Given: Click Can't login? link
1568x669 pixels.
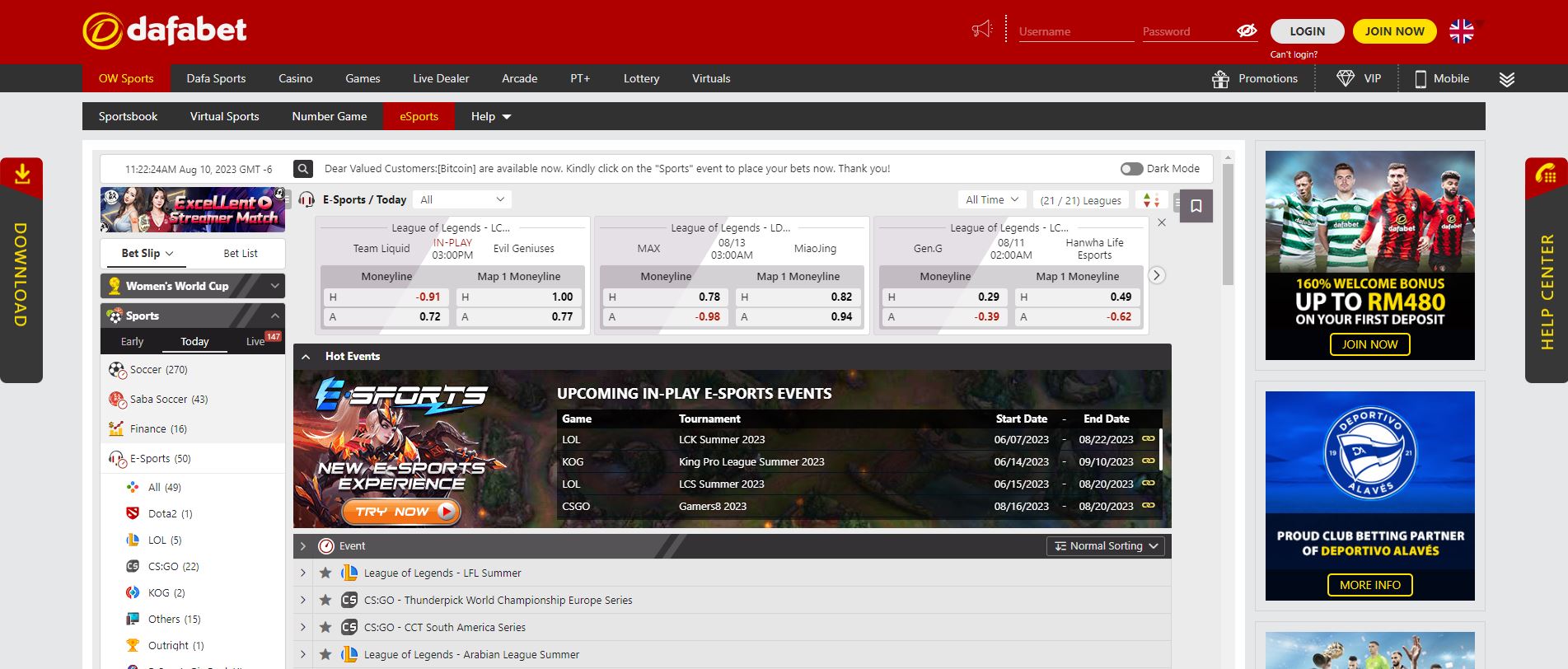Looking at the screenshot, I should coord(1294,54).
